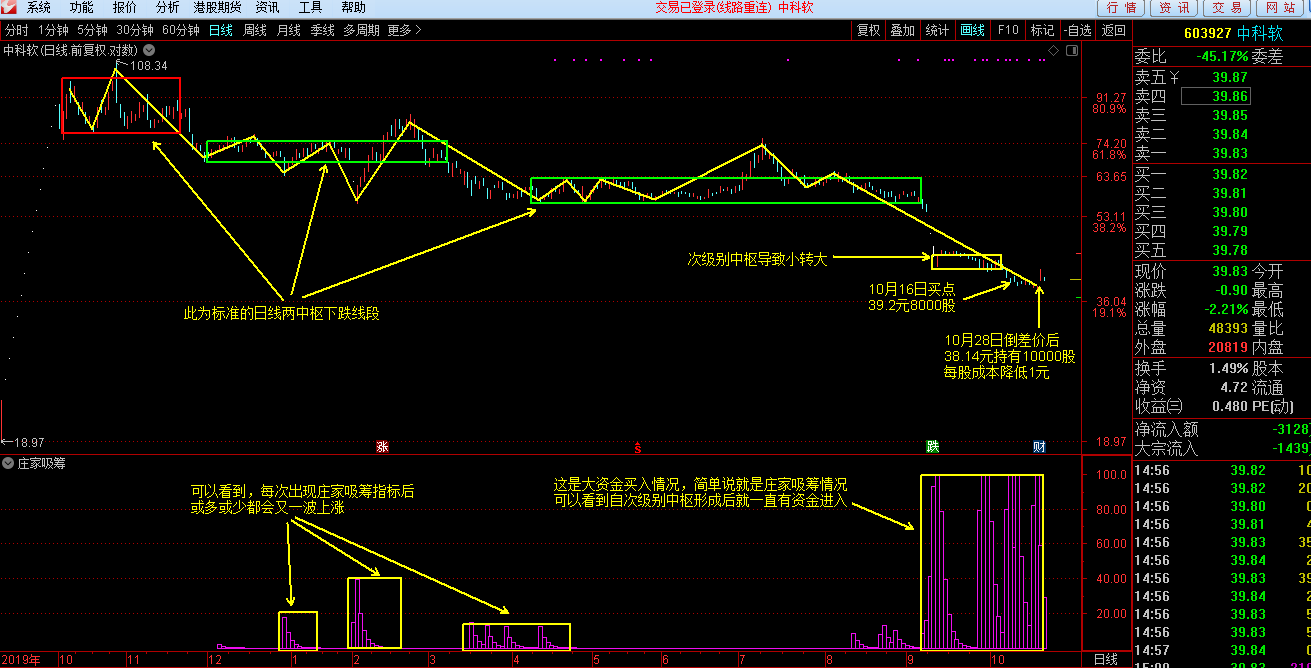Click the 资讯 button at top right
1311x668 pixels.
(x=1175, y=8)
